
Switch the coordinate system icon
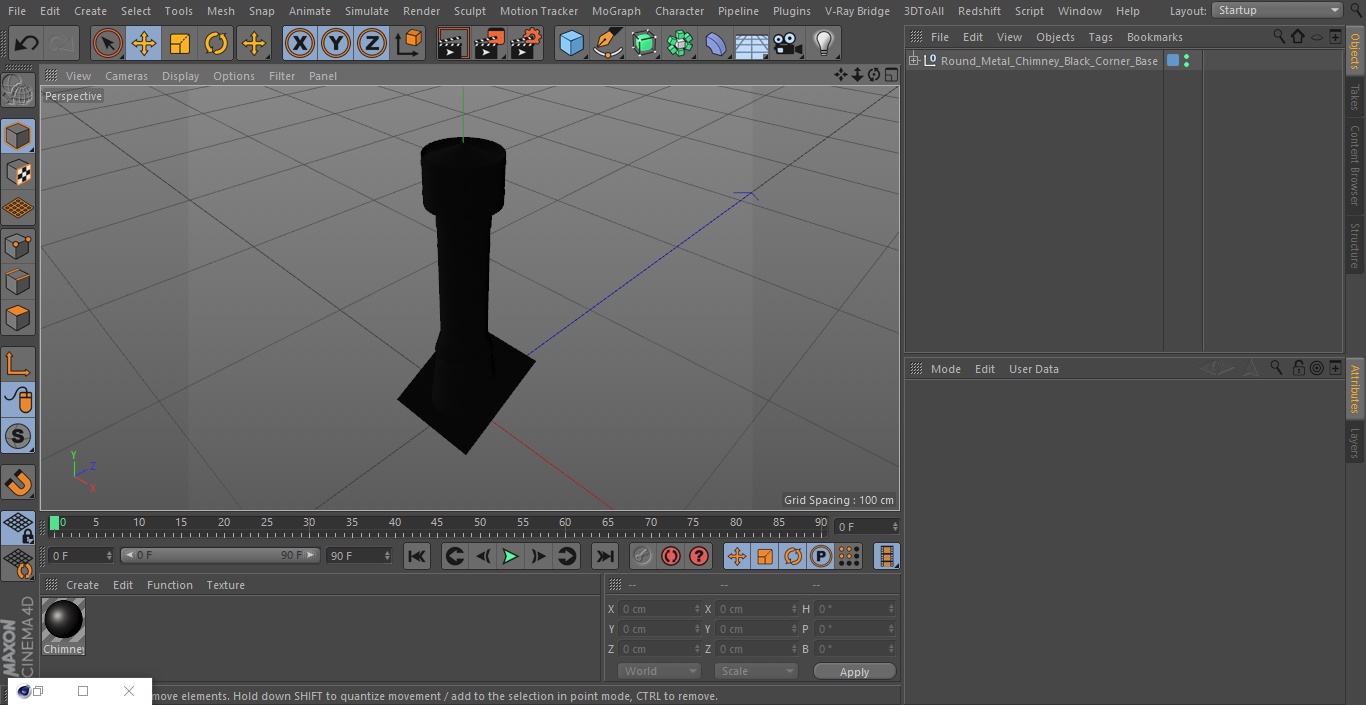click(x=409, y=43)
